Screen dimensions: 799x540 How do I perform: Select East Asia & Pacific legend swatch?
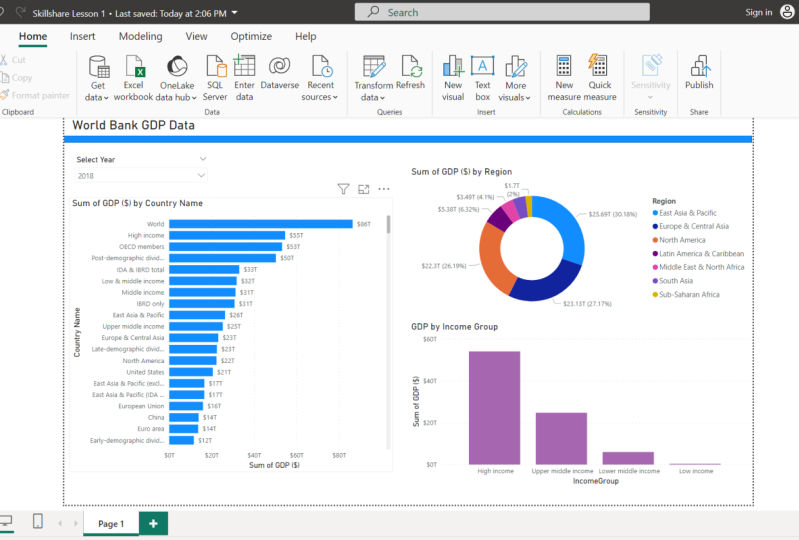tap(655, 213)
